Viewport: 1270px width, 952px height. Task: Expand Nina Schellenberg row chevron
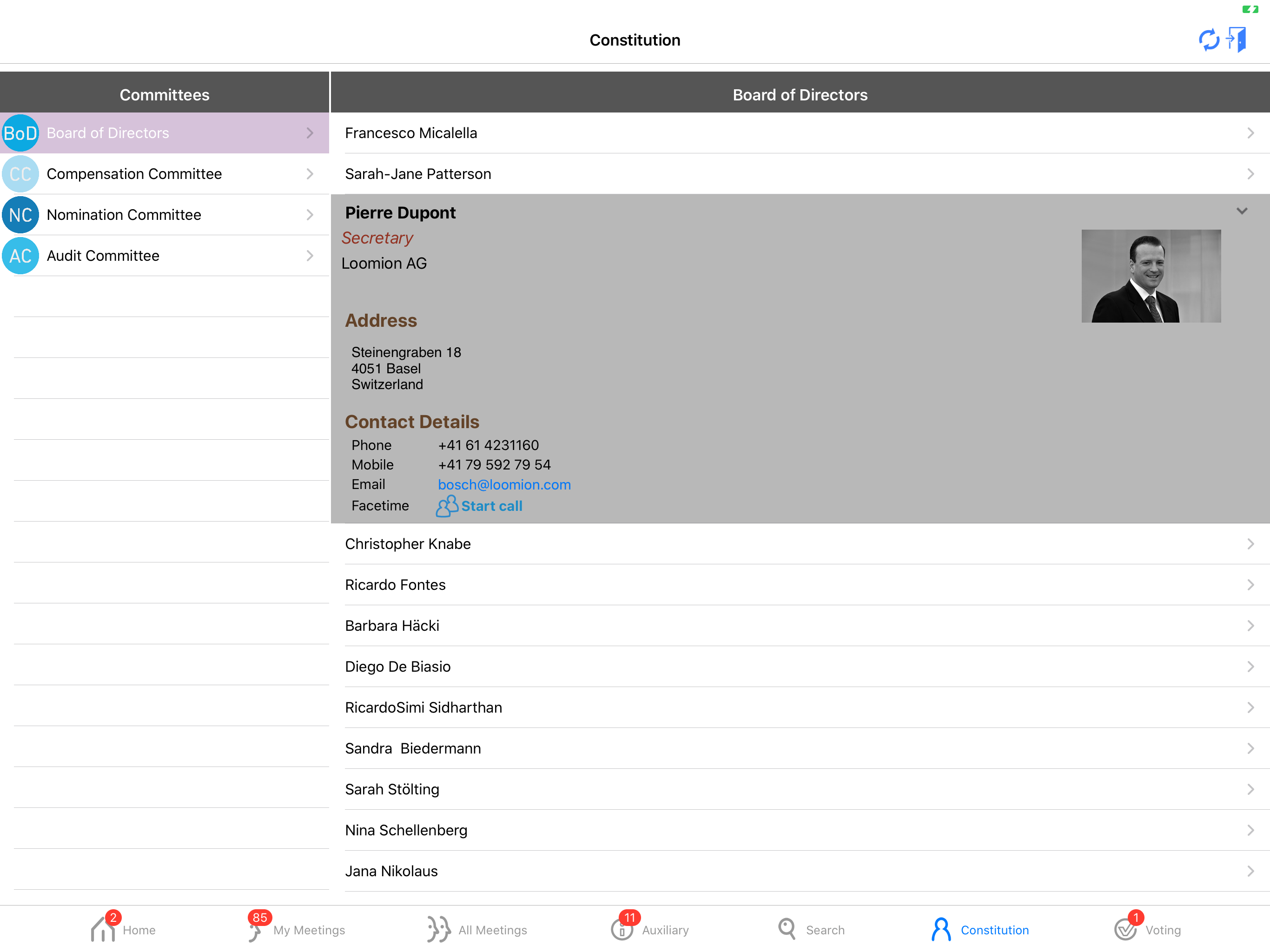click(1250, 830)
